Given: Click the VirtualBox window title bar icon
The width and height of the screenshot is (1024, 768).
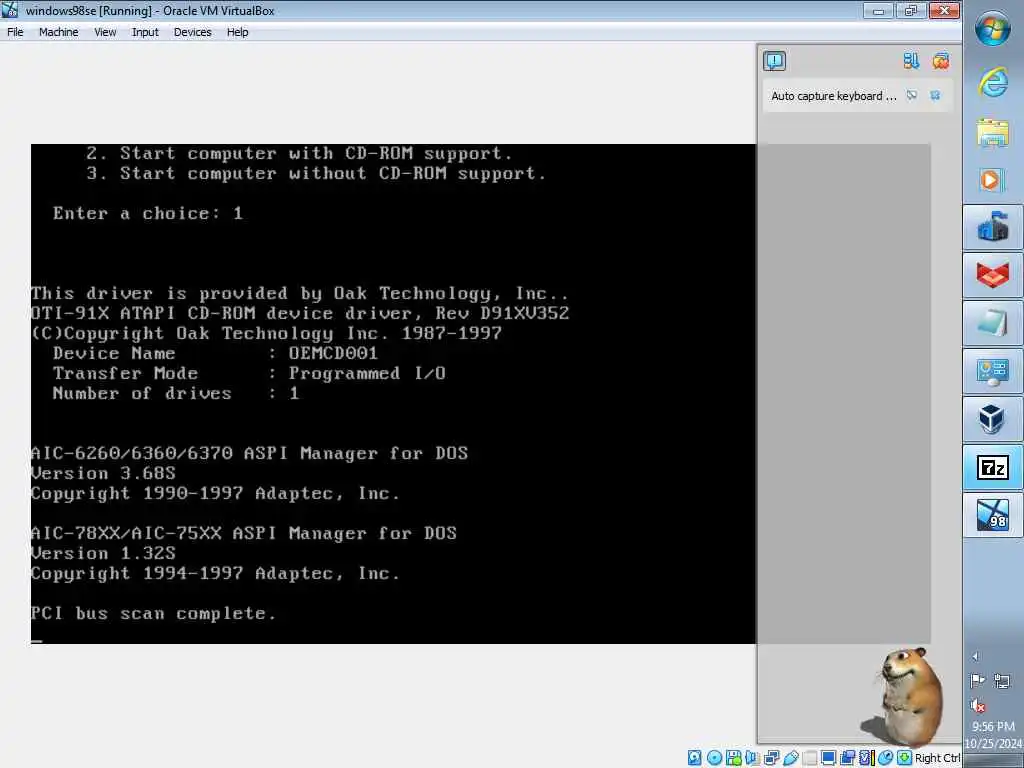Looking at the screenshot, I should click(10, 10).
